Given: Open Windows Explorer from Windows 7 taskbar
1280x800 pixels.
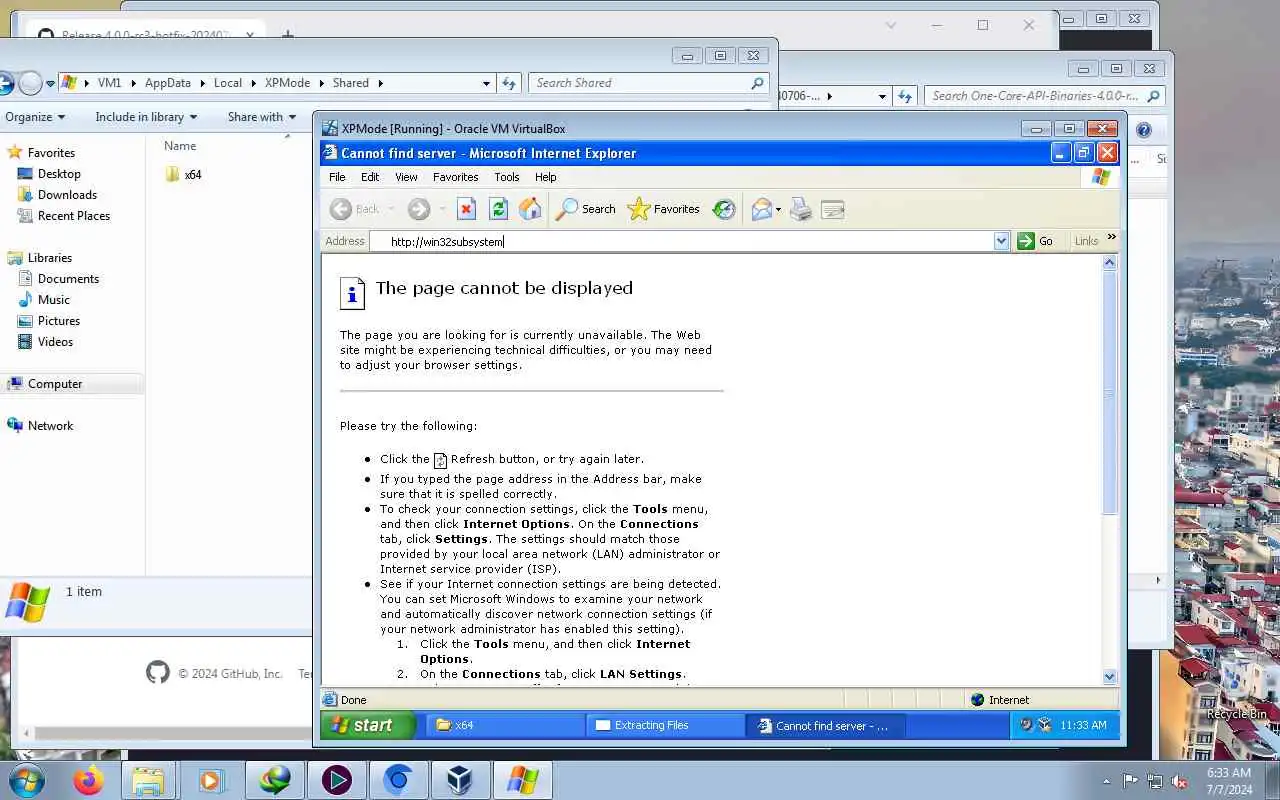Looking at the screenshot, I should click(147, 780).
